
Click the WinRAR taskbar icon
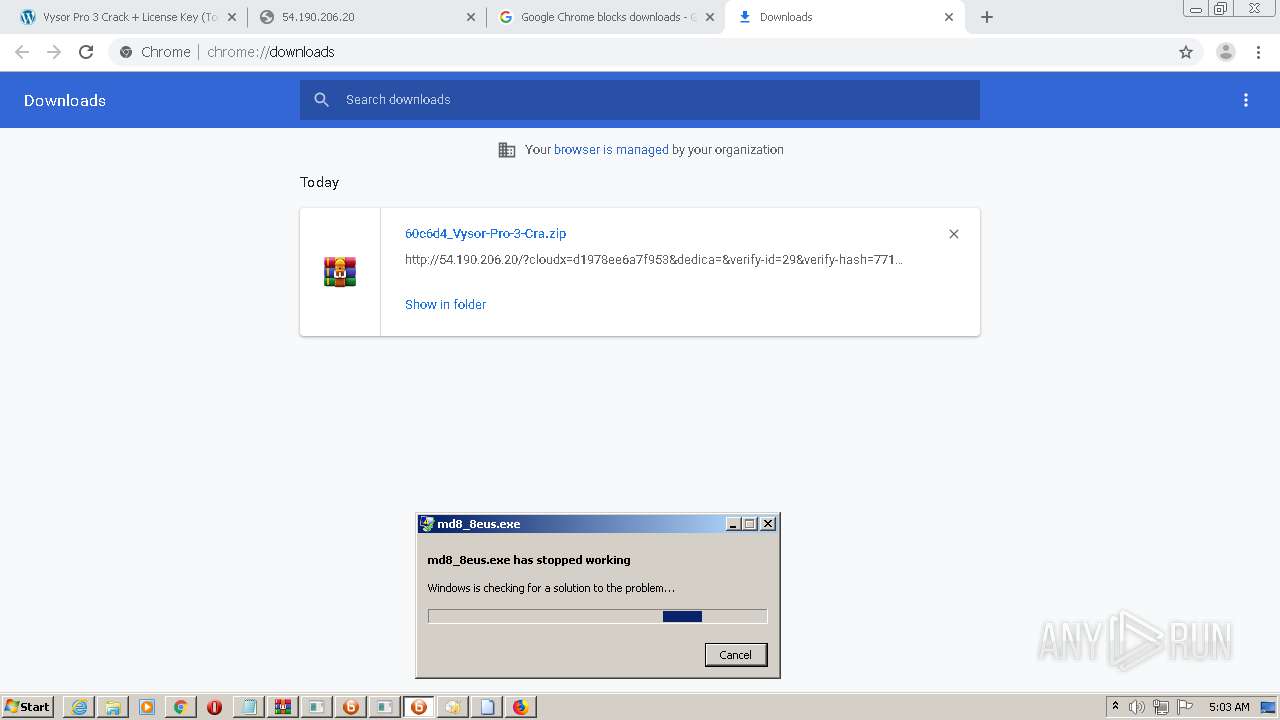[x=283, y=707]
